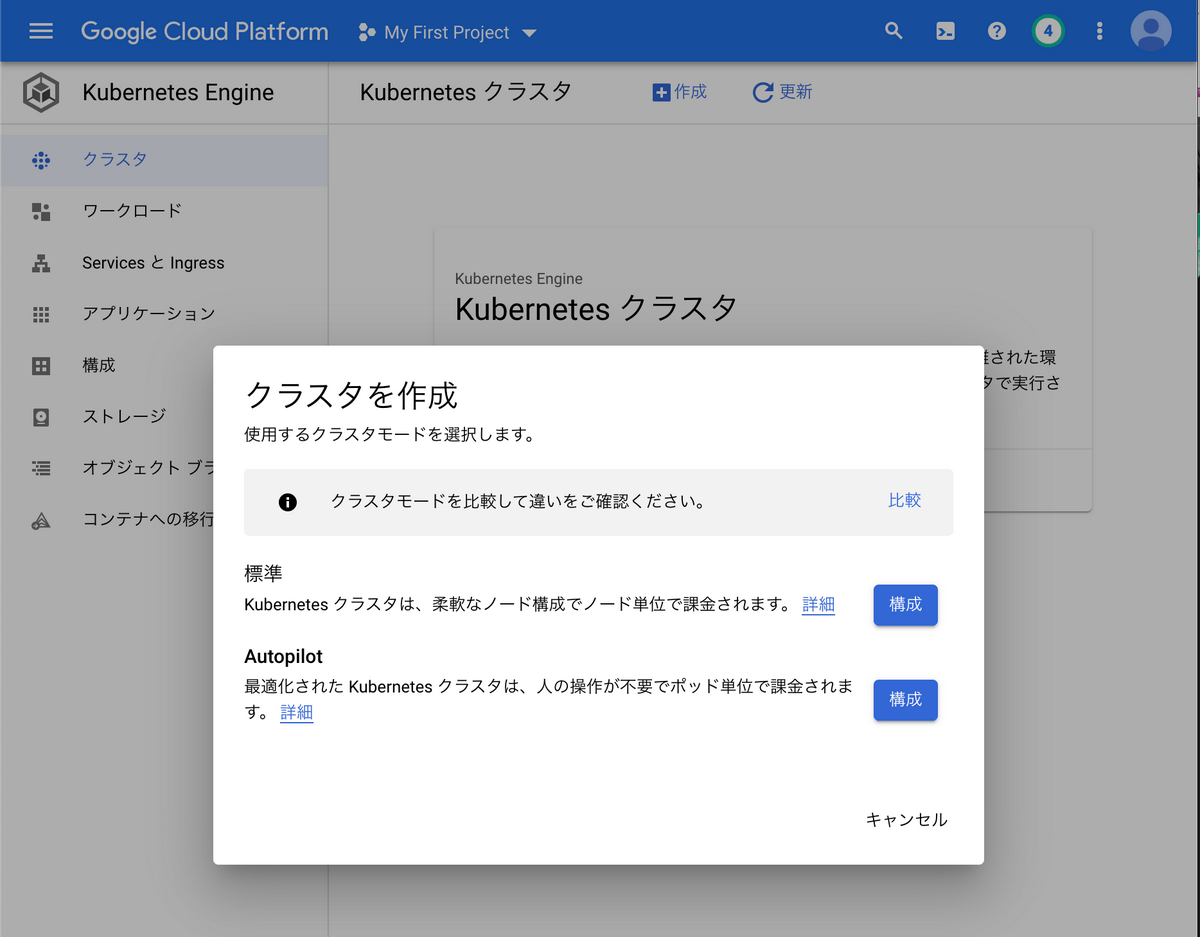Click the アプリケーション grid icon
This screenshot has width=1200, height=937.
coord(41,314)
